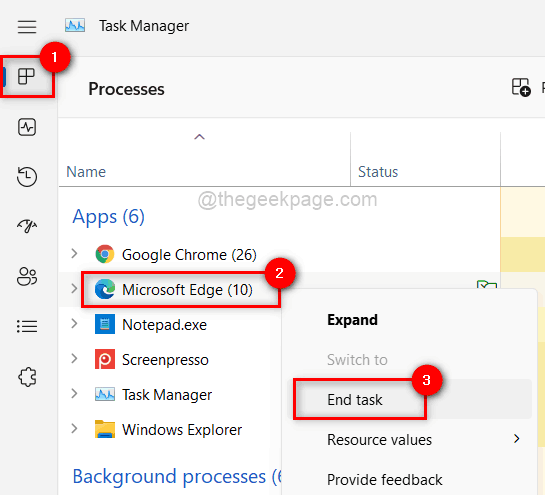Click the Run new task icon

pos(521,87)
